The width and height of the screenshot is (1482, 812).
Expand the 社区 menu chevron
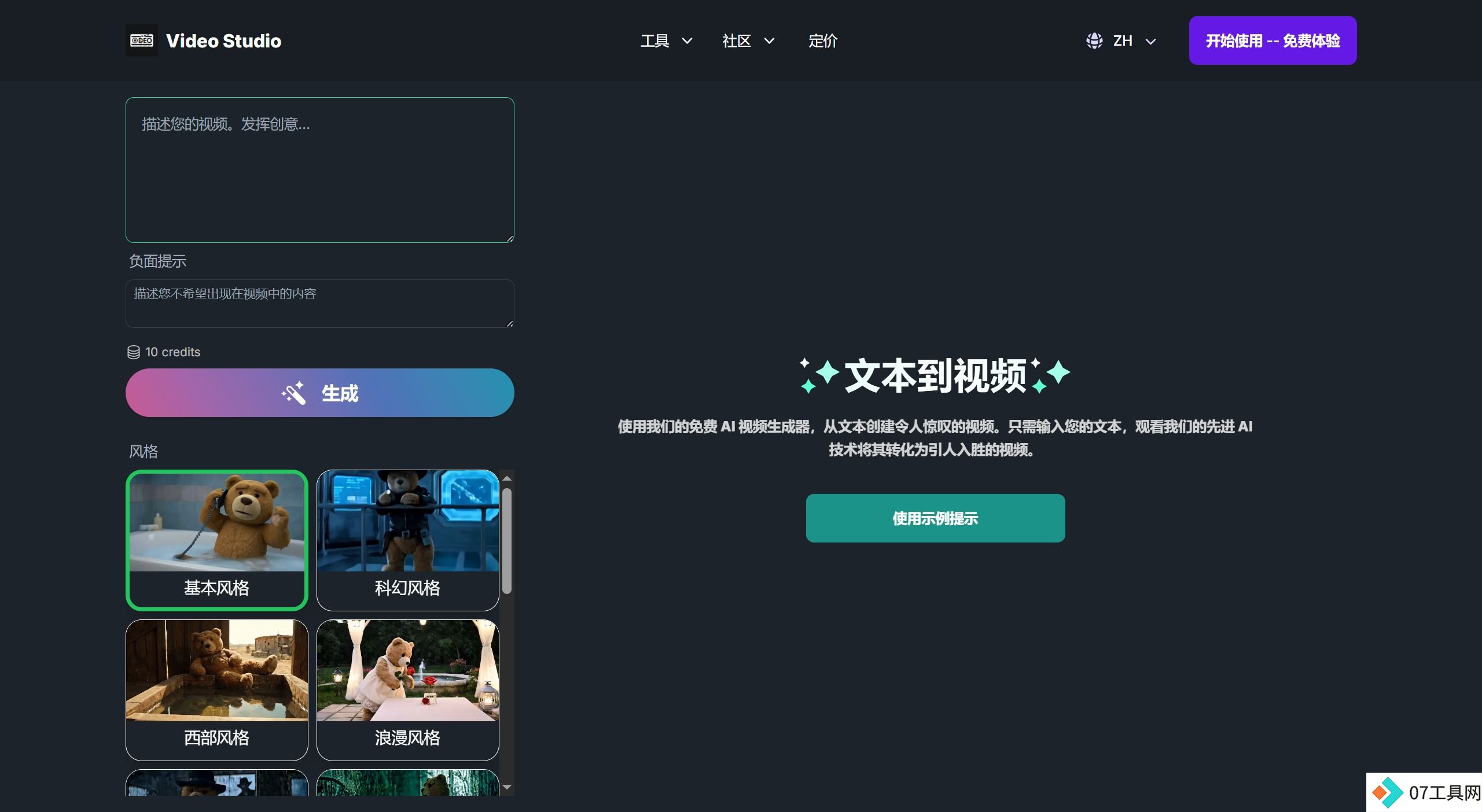[x=769, y=41]
